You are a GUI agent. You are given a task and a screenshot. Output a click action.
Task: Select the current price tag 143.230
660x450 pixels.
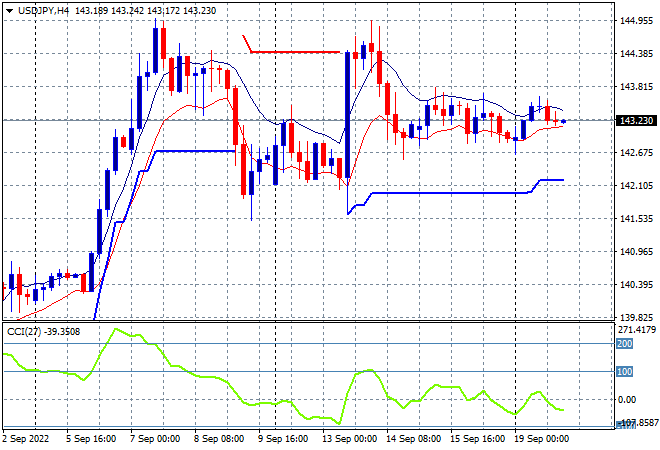click(636, 121)
